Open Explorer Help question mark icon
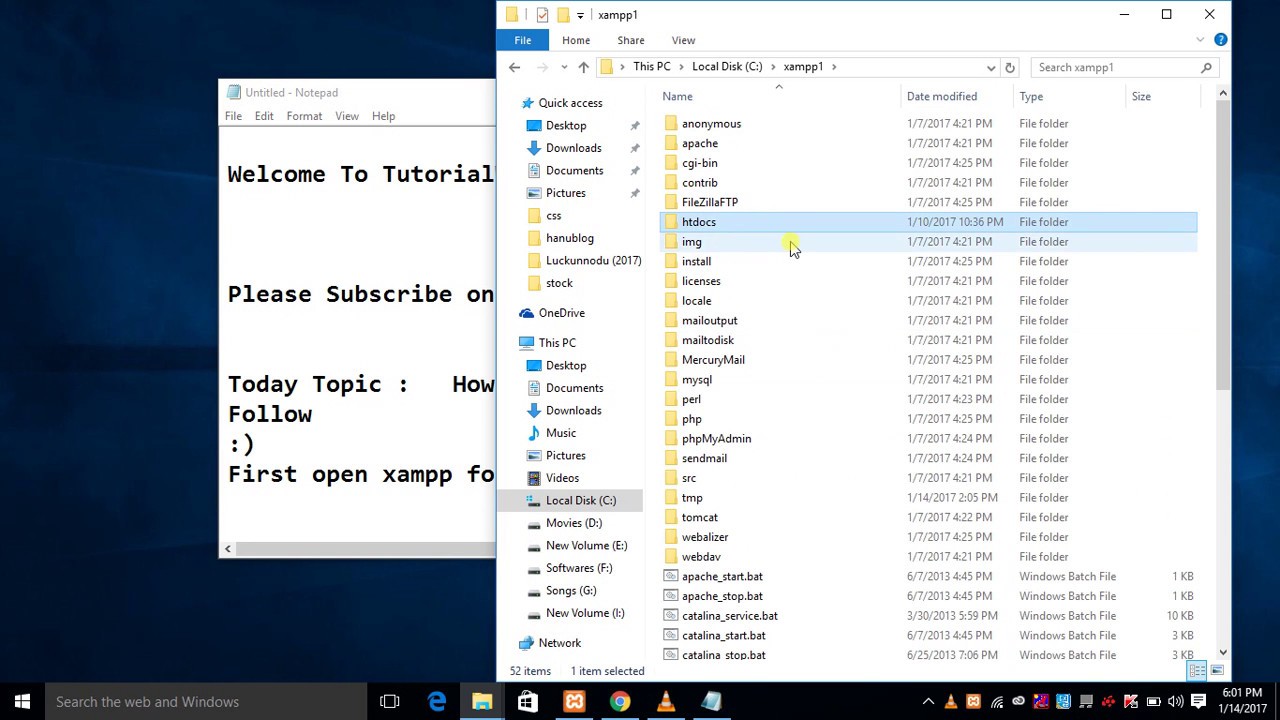Screen dimensions: 1280x720 coord(1221,40)
